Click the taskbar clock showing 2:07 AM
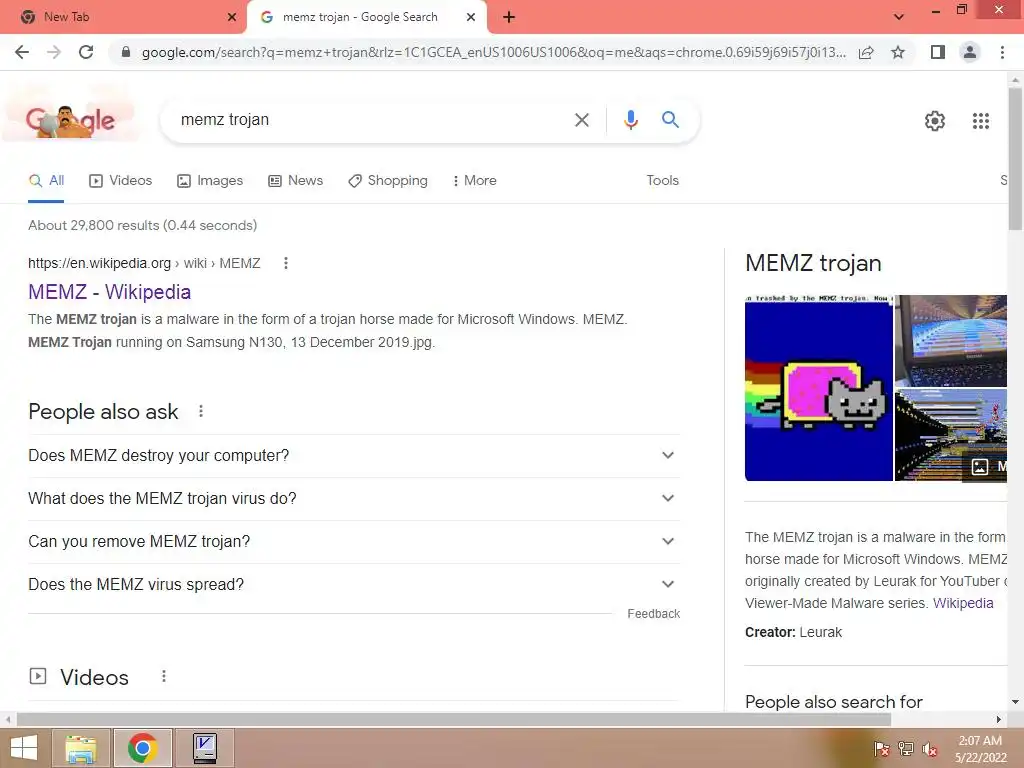 980,749
